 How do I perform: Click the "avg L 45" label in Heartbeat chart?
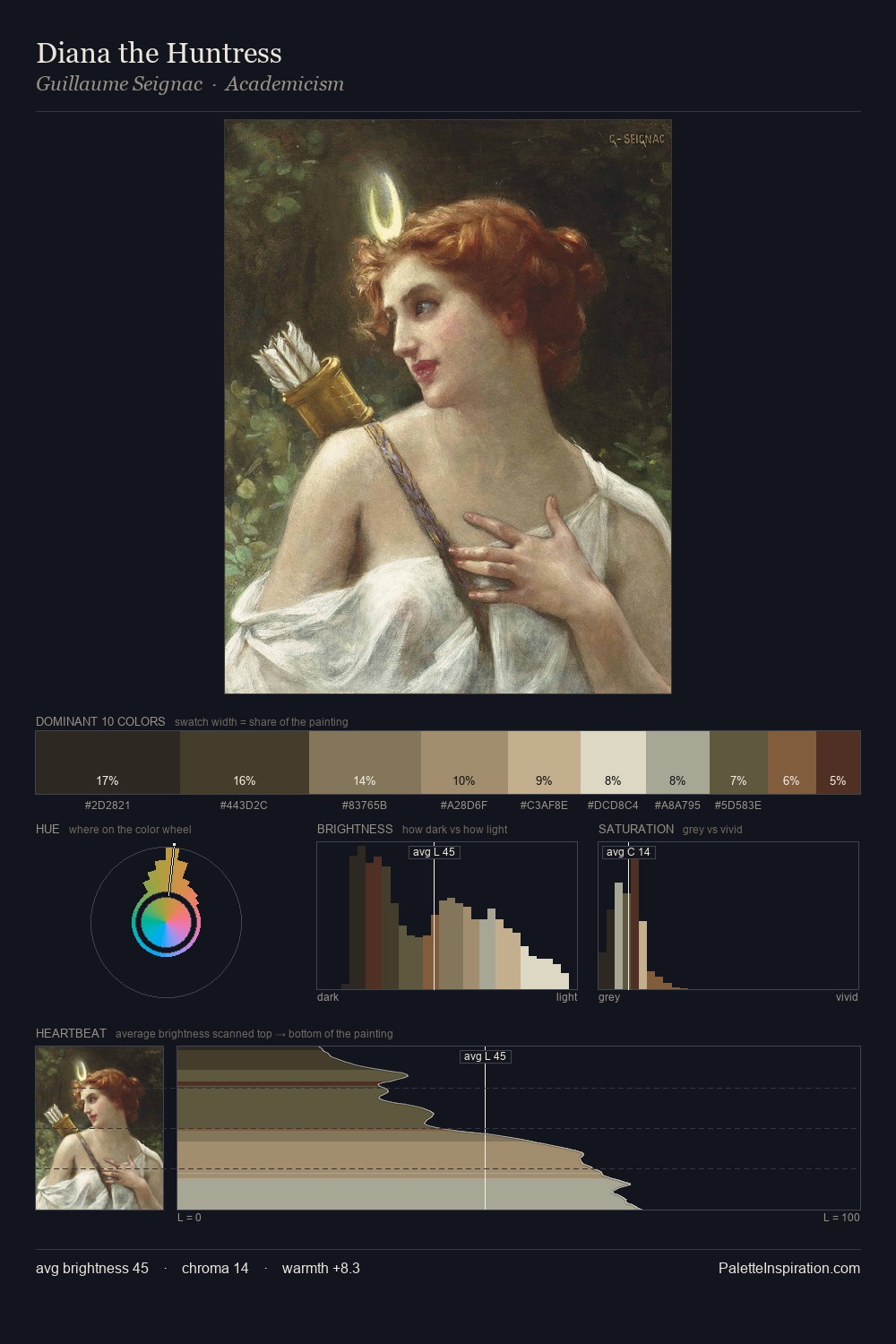[x=485, y=1056]
